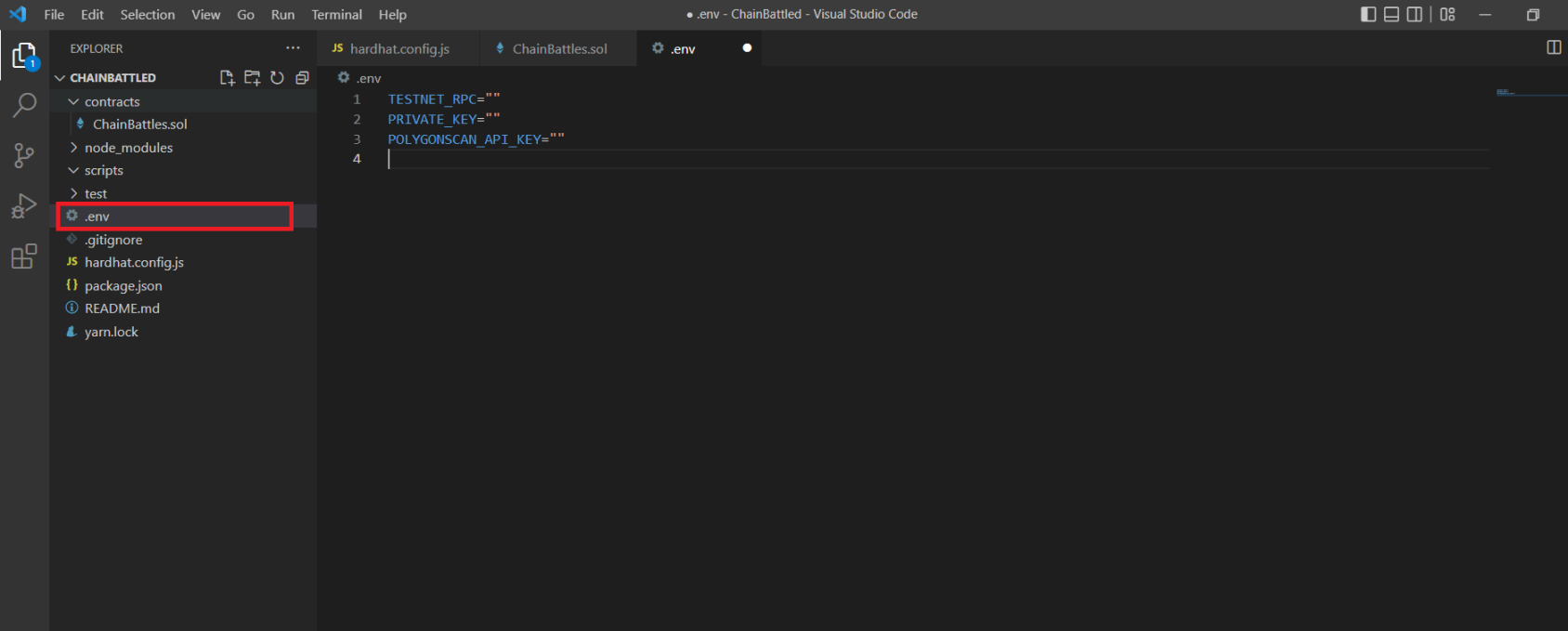Viewport: 1568px width, 631px height.
Task: Open the Terminal menu
Action: coord(336,15)
